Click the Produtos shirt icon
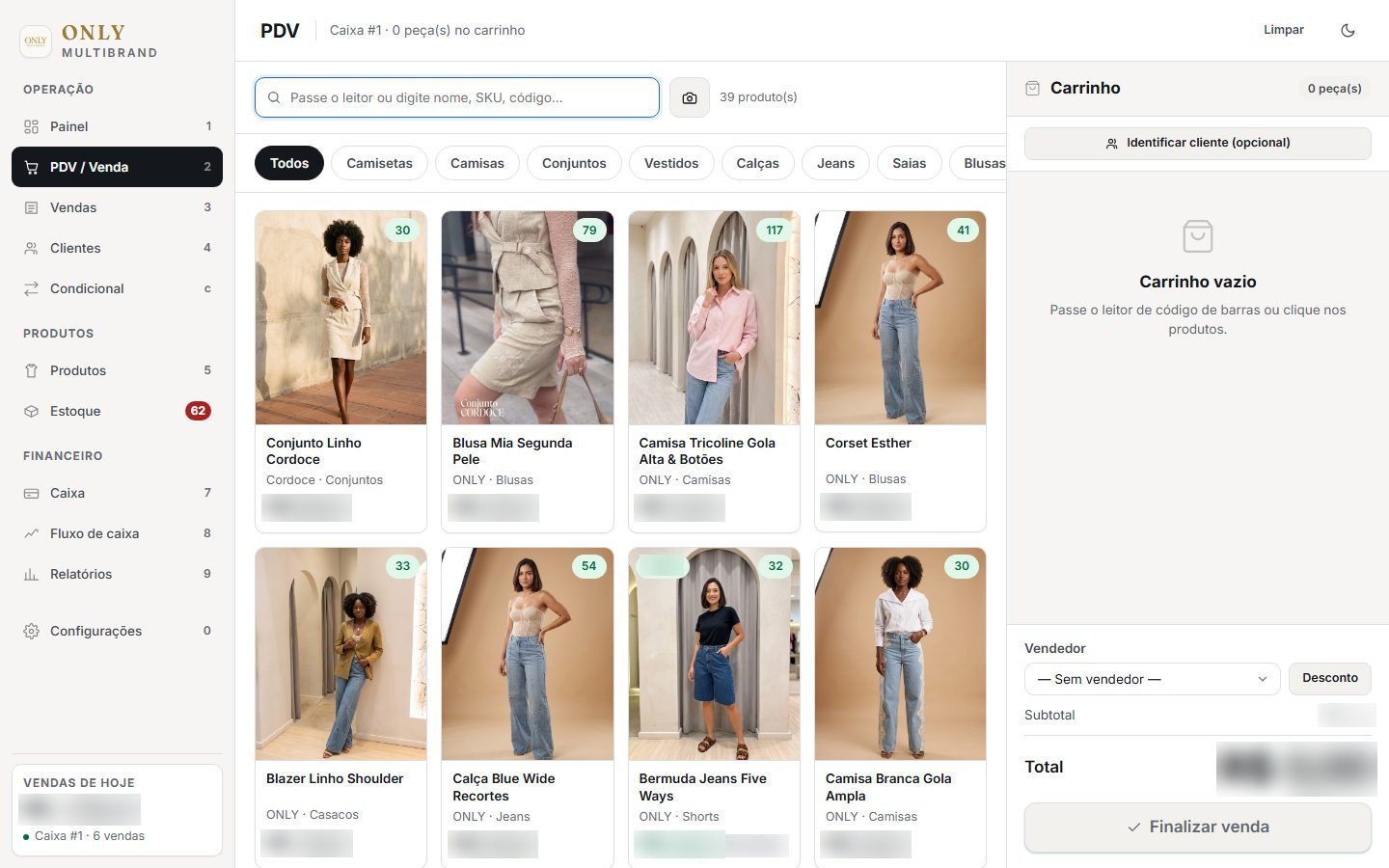 (x=31, y=370)
